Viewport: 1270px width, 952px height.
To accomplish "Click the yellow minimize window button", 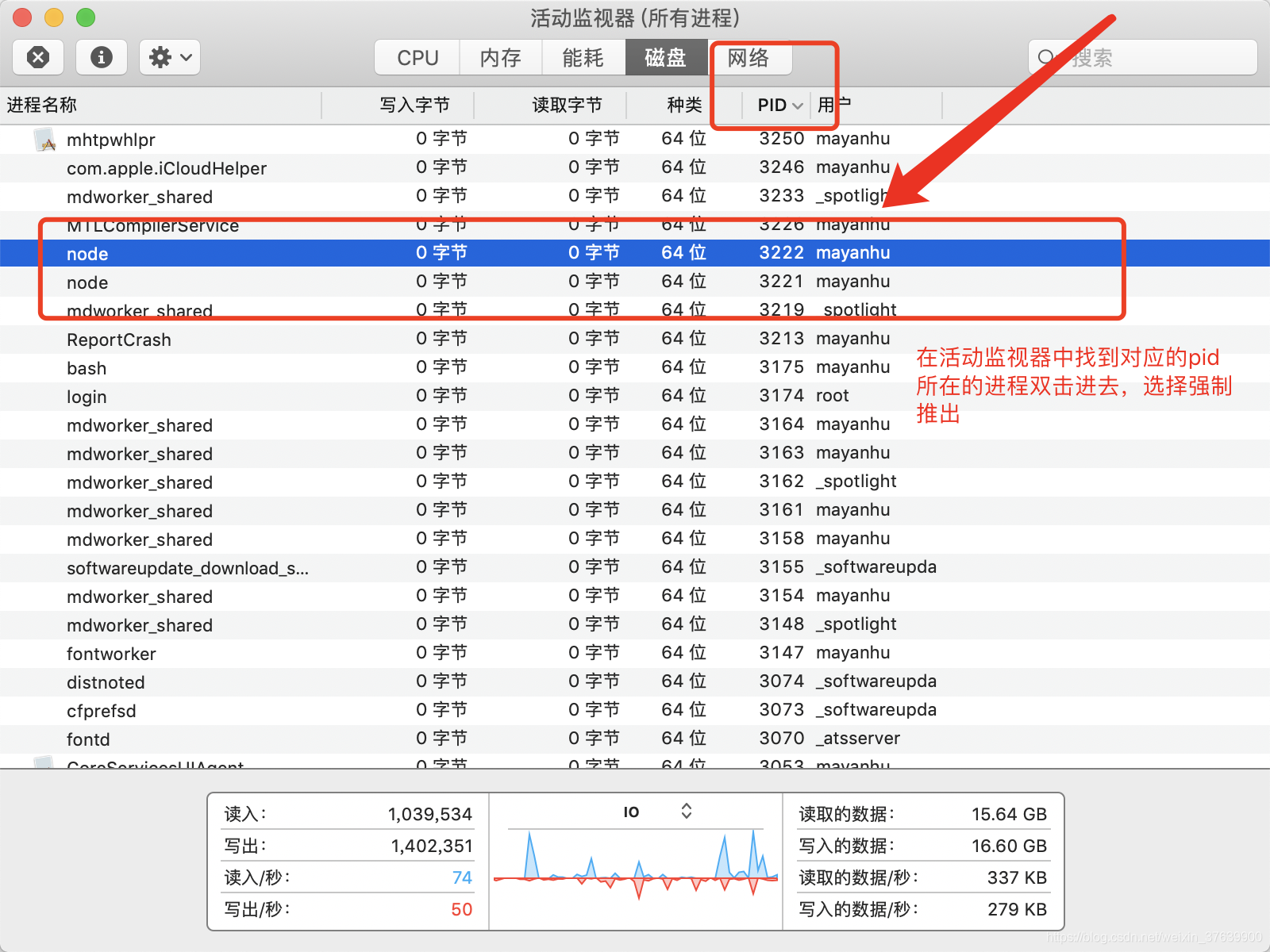I will click(53, 17).
